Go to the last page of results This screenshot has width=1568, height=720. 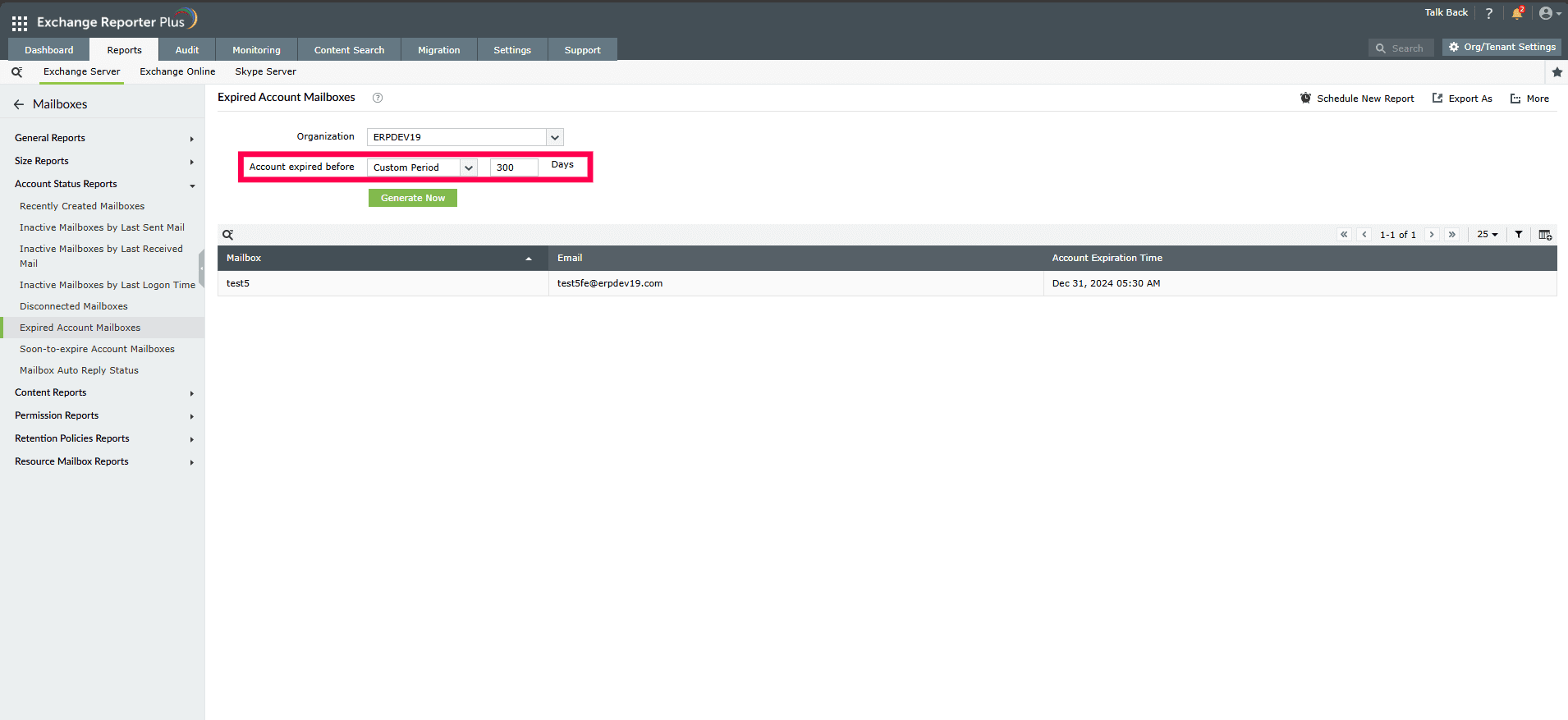pos(1452,235)
